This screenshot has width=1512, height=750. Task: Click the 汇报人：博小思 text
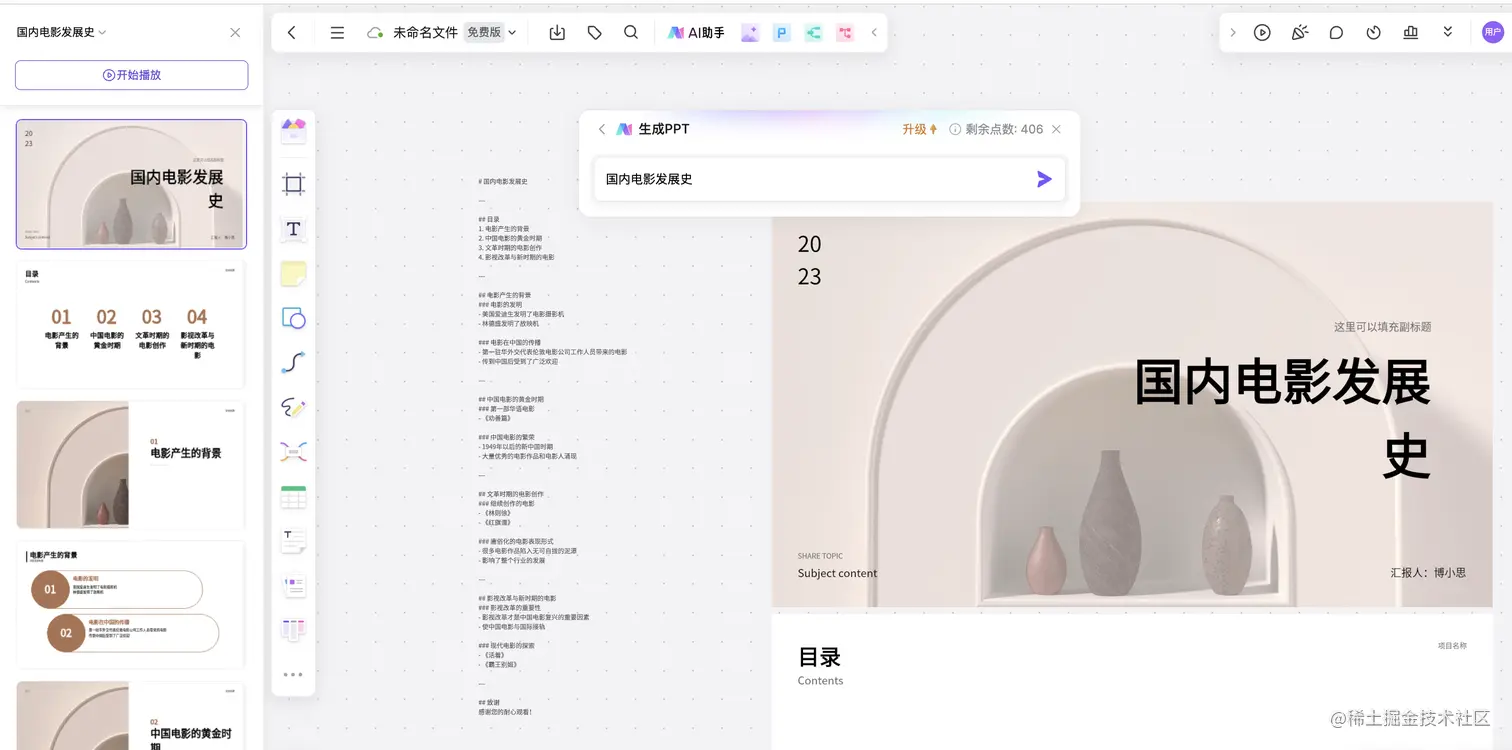[x=1428, y=573]
